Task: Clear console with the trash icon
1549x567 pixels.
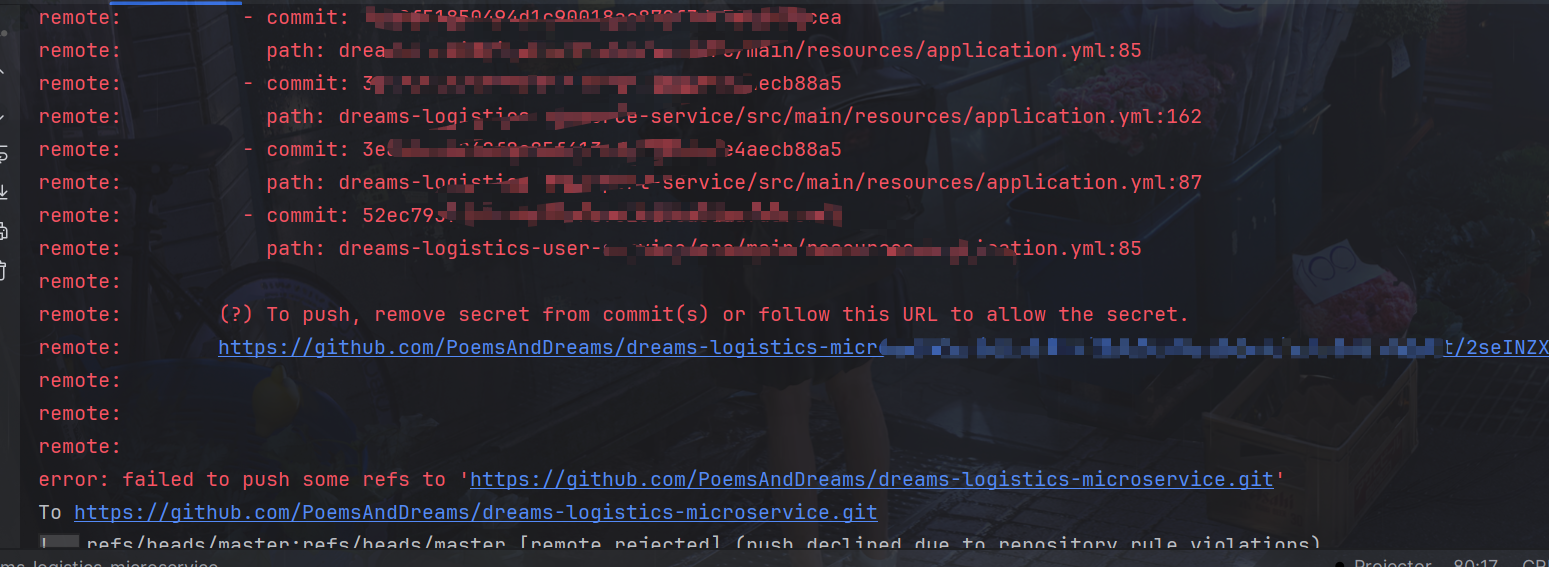Action: pyautogui.click(x=3, y=269)
